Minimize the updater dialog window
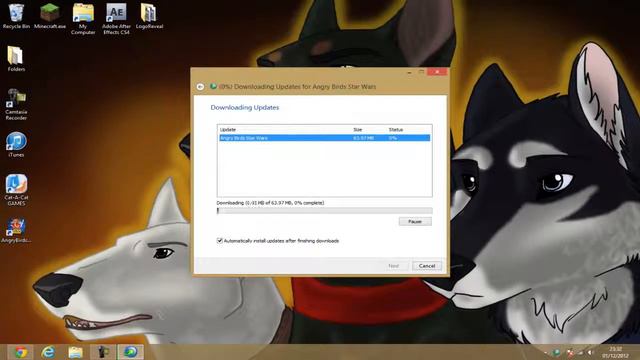640x360 pixels. (x=409, y=72)
